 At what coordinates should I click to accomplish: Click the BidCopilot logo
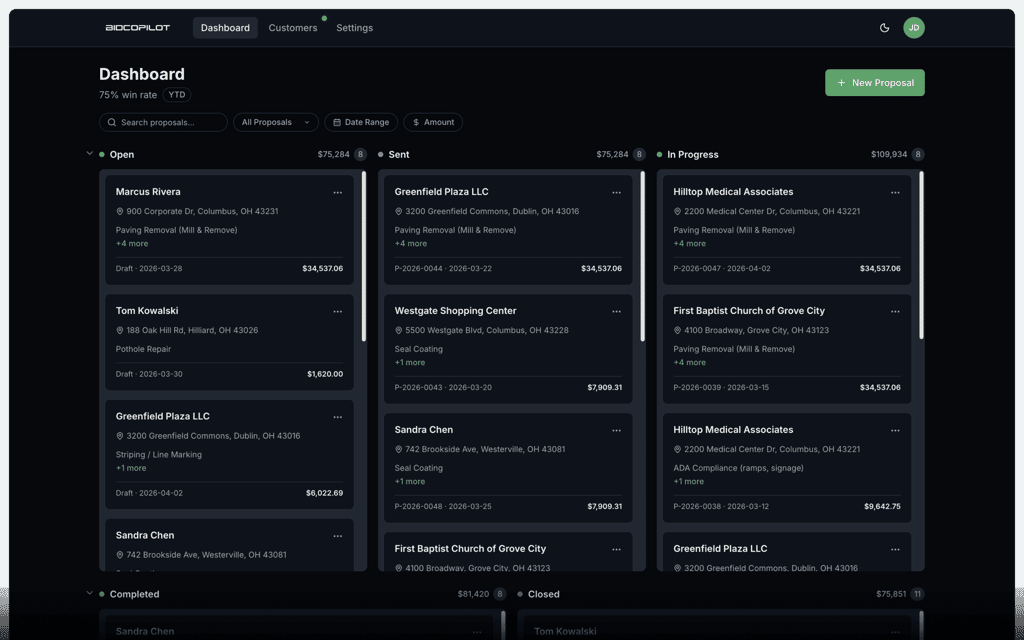pyautogui.click(x=137, y=27)
